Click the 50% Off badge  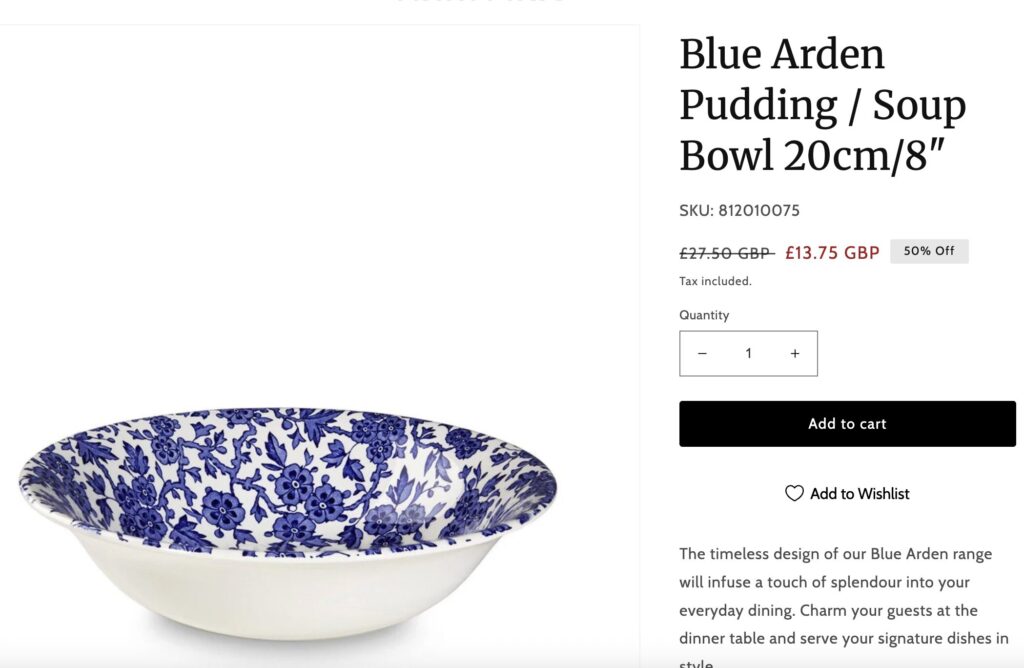pos(929,251)
